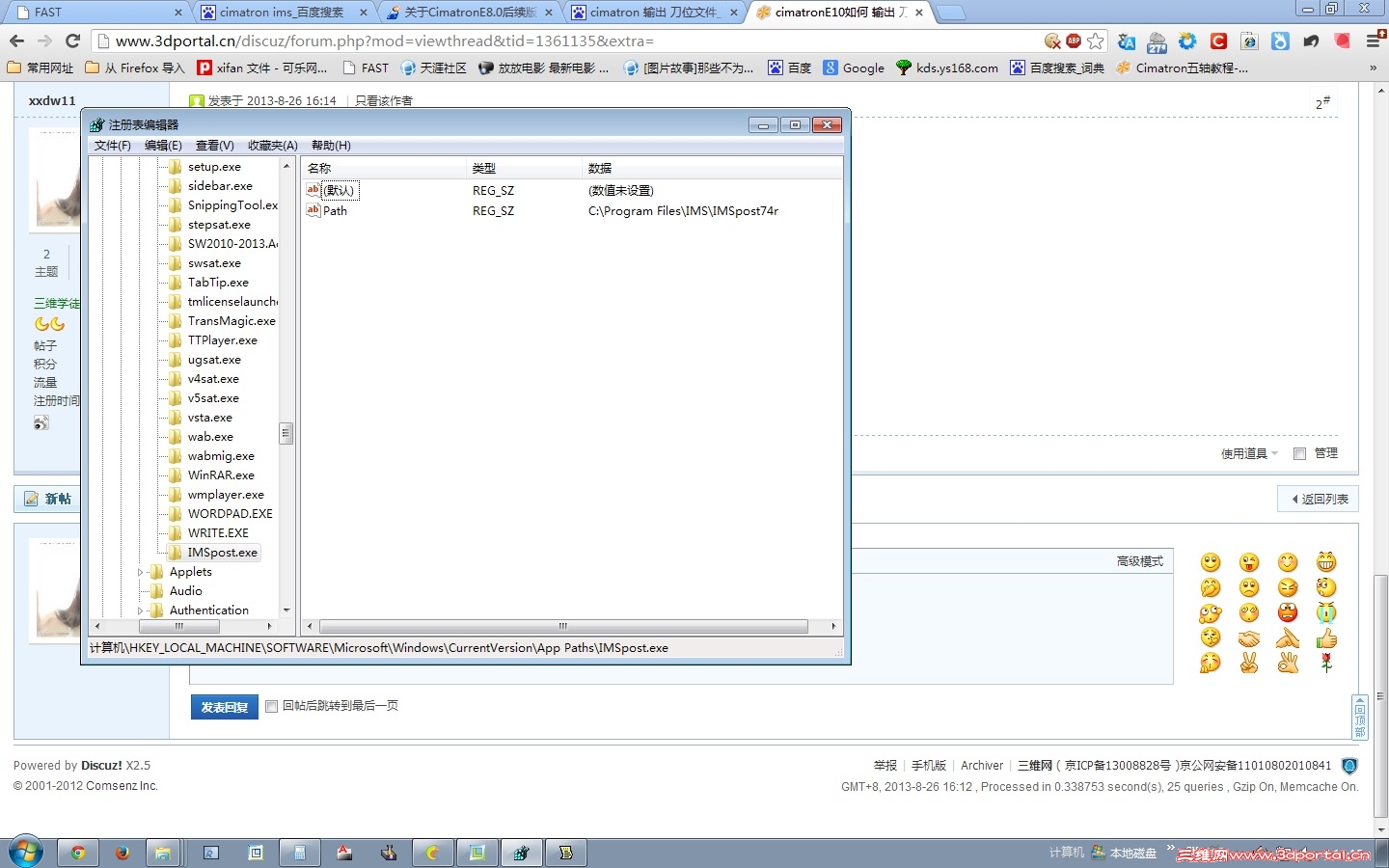This screenshot has width=1389, height=868.
Task: Tick the 管理 checkbox
Action: [x=1299, y=453]
